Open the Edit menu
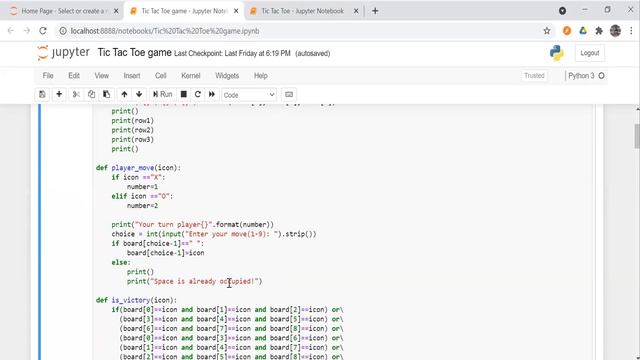This screenshot has width=640, height=360. tap(74, 76)
